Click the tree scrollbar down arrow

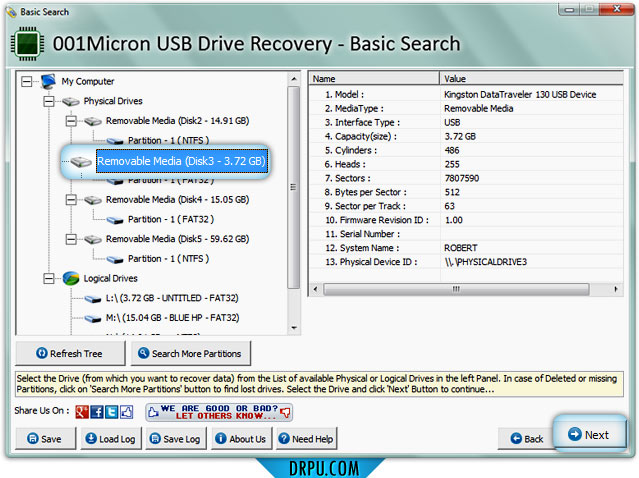click(294, 328)
